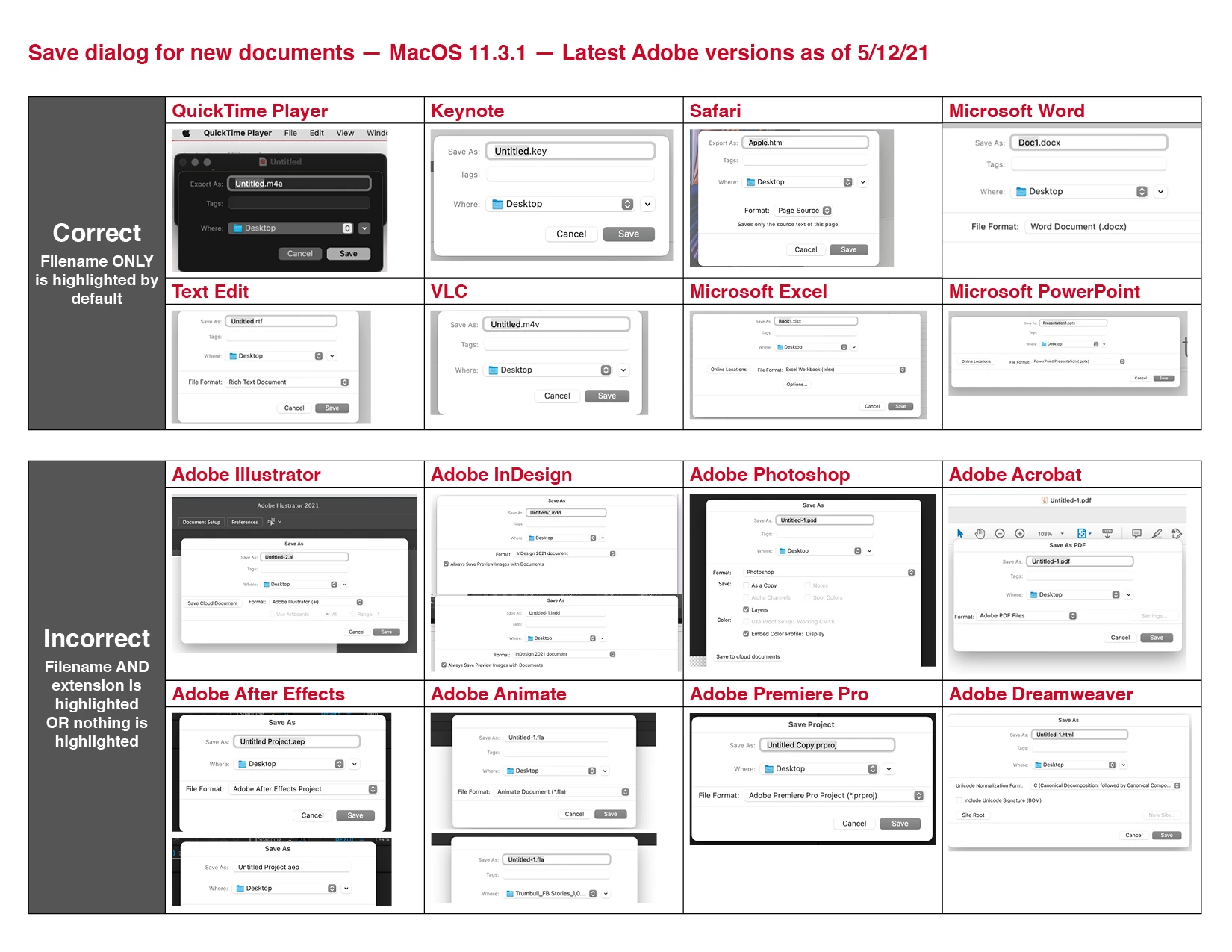Click the Save As filename field in Keynote

tap(570, 151)
